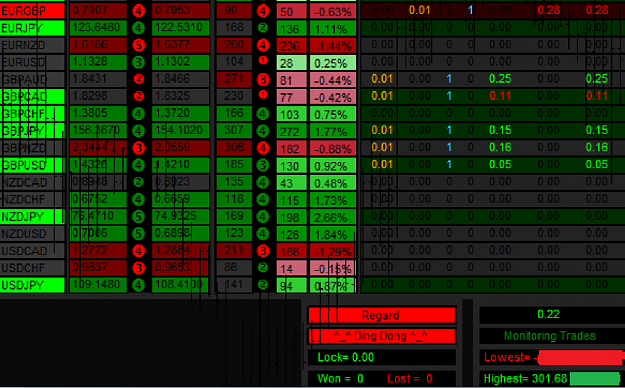Screen dimensions: 625x388
Task: Click the Highest= 301.68 label
Action: pyautogui.click(x=525, y=378)
